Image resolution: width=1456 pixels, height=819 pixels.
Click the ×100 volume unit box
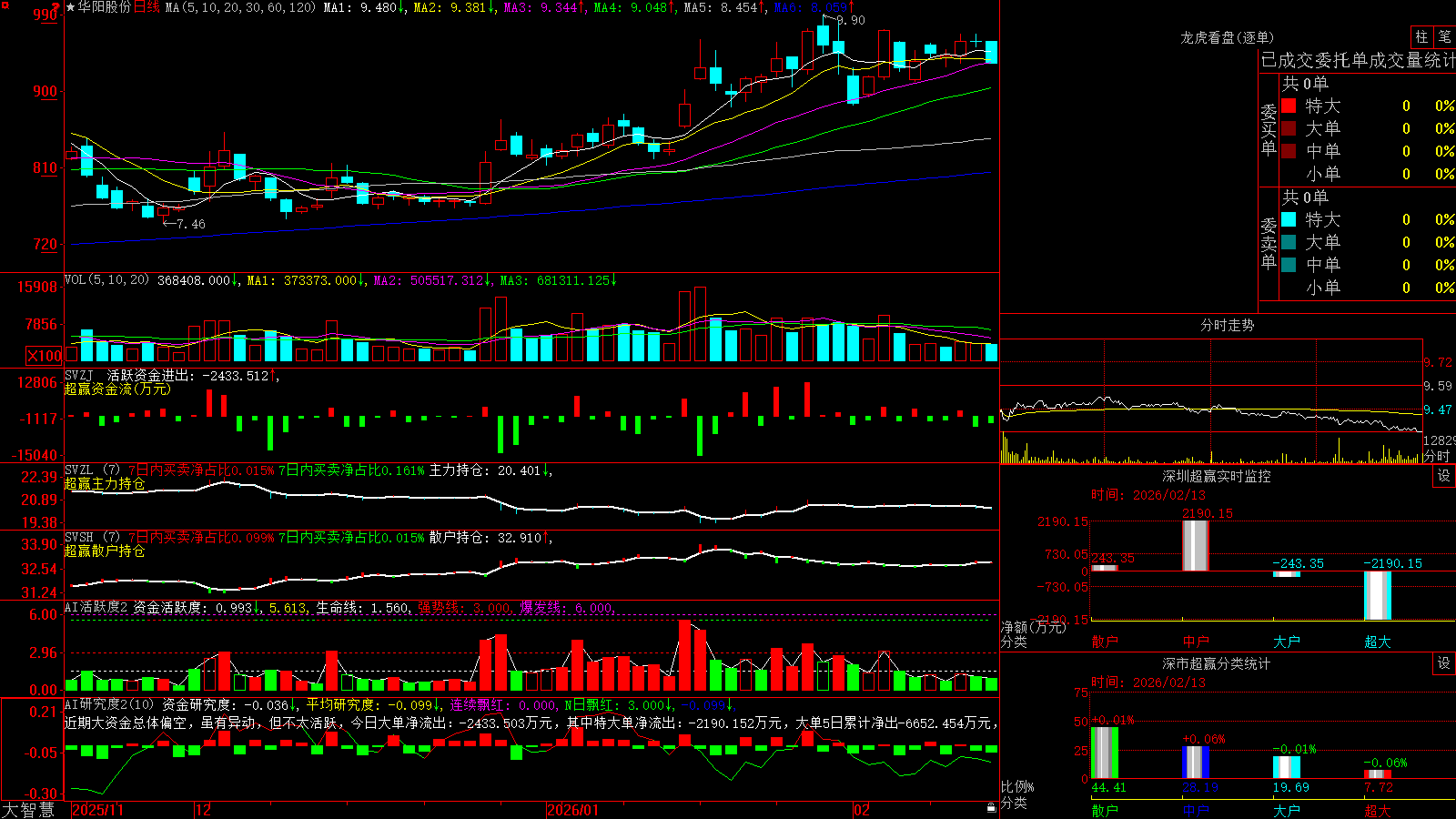(45, 356)
